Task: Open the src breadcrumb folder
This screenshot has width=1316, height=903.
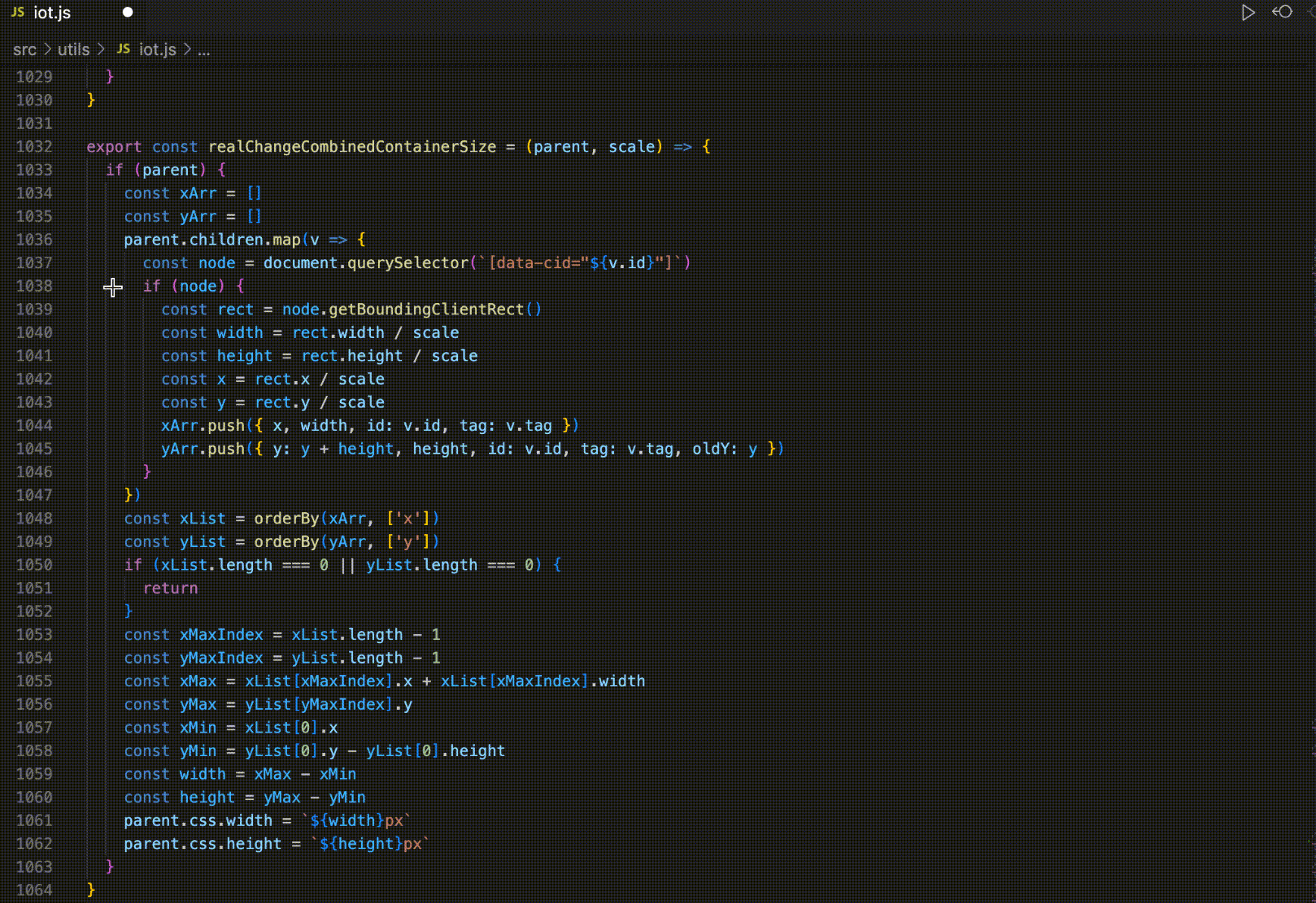Action: (24, 49)
